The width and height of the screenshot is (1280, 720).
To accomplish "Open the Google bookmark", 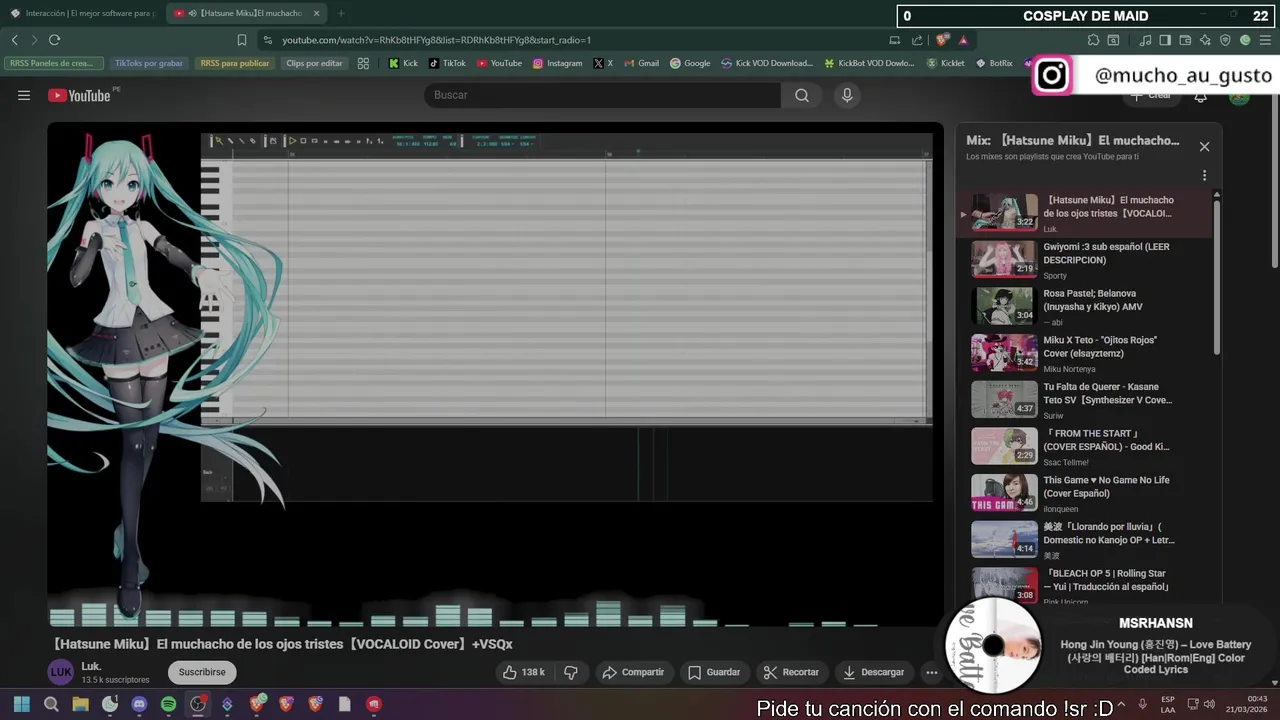I will [690, 63].
